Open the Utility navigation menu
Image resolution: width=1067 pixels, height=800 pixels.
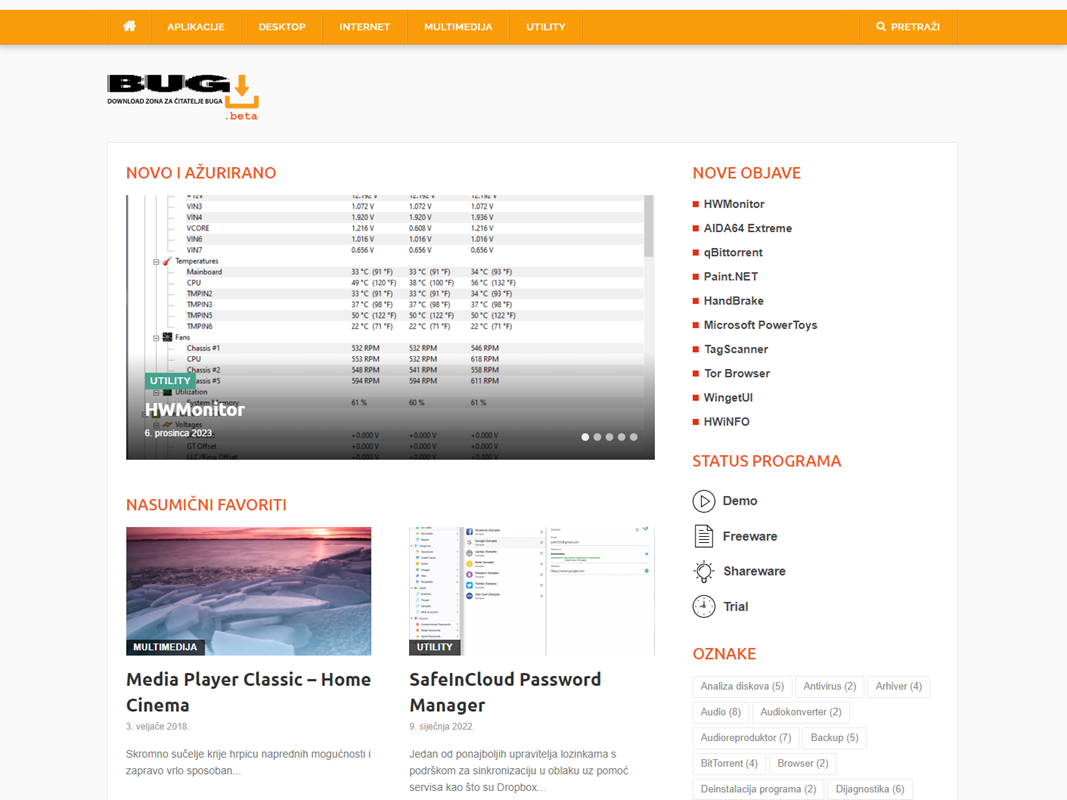[x=546, y=27]
